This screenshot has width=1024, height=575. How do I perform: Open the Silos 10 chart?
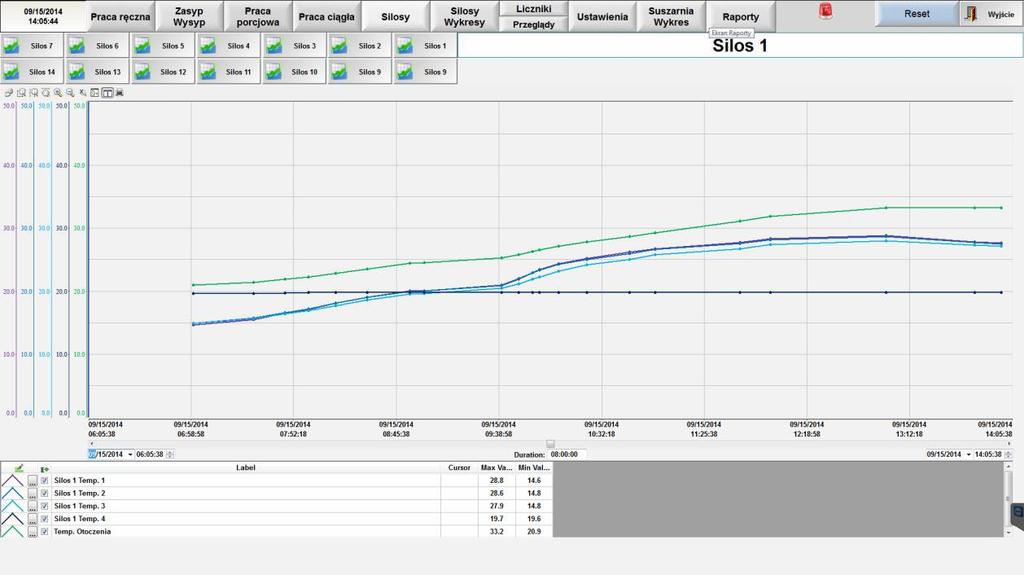click(295, 72)
